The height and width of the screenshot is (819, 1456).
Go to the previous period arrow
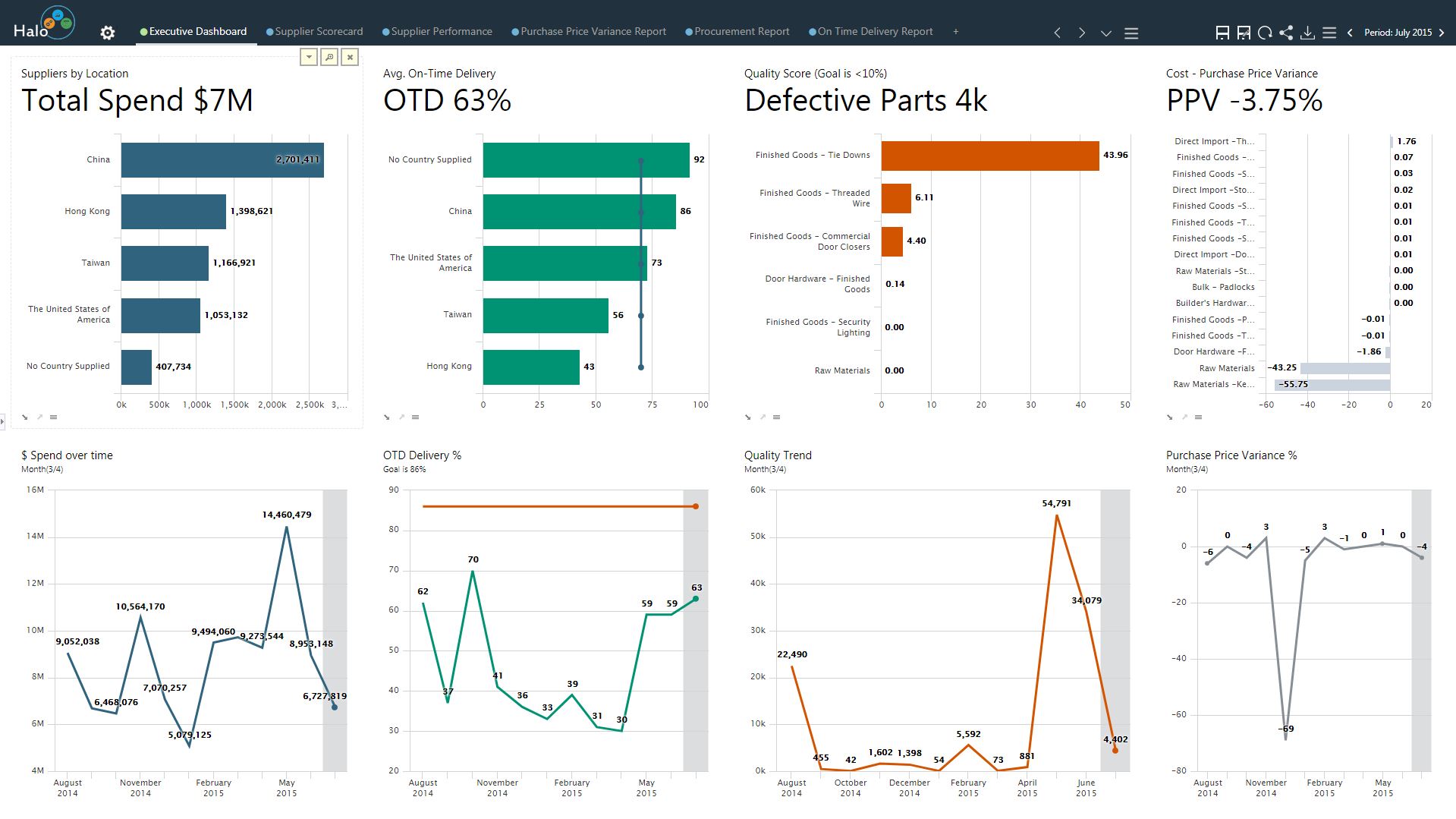point(1350,33)
